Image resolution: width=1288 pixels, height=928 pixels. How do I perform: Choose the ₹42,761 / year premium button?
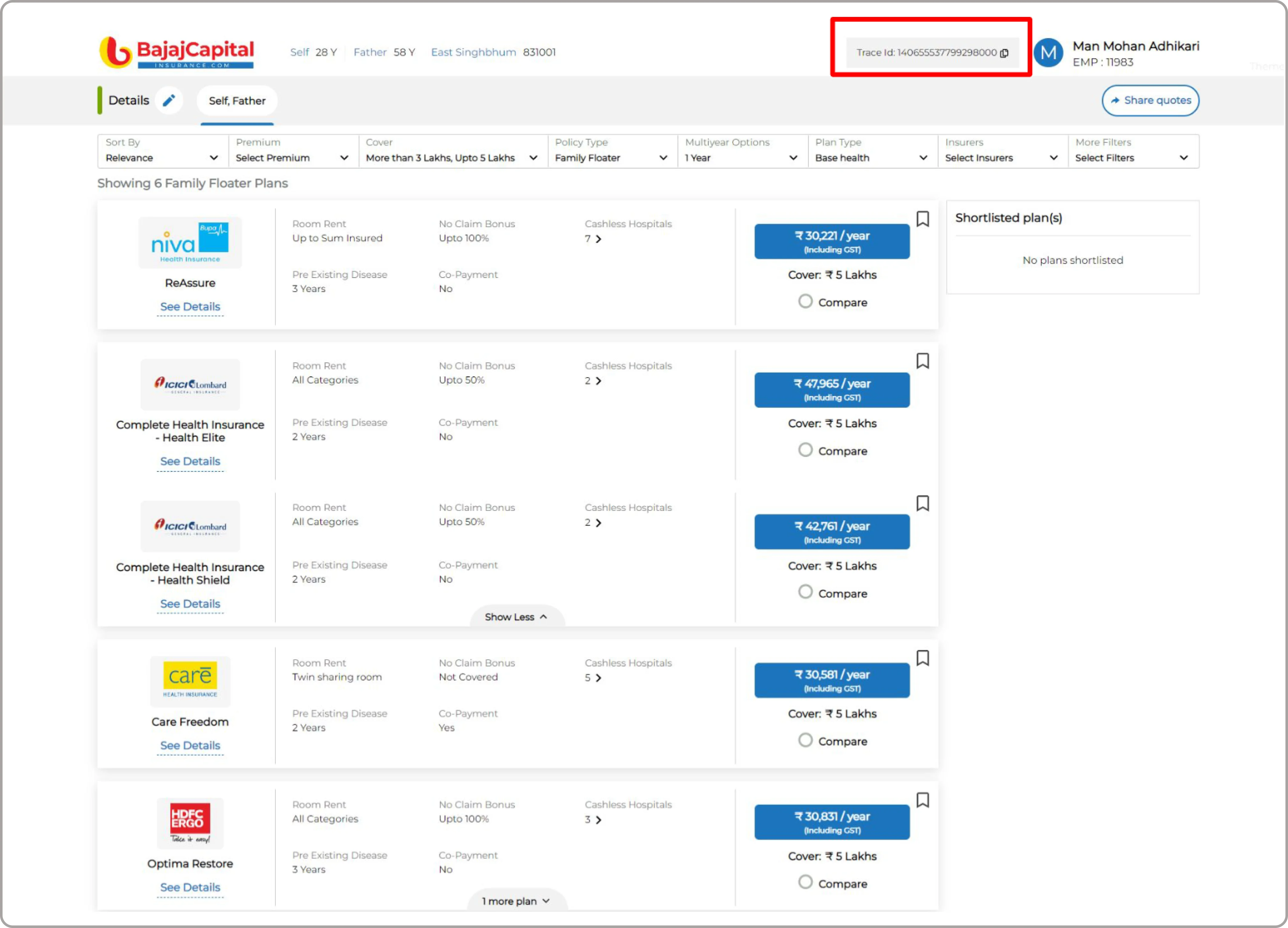[832, 531]
